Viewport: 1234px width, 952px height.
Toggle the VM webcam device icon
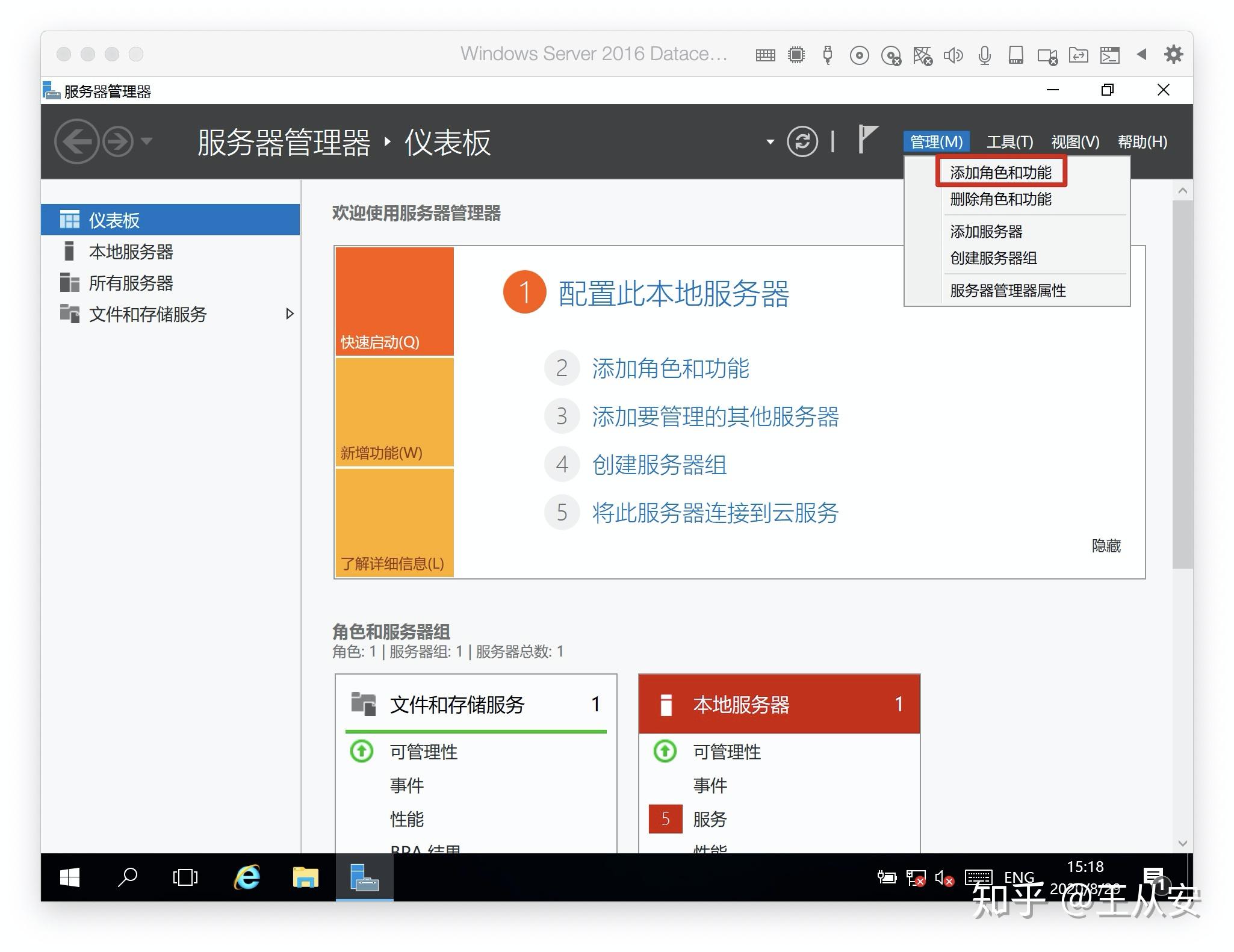point(1048,55)
